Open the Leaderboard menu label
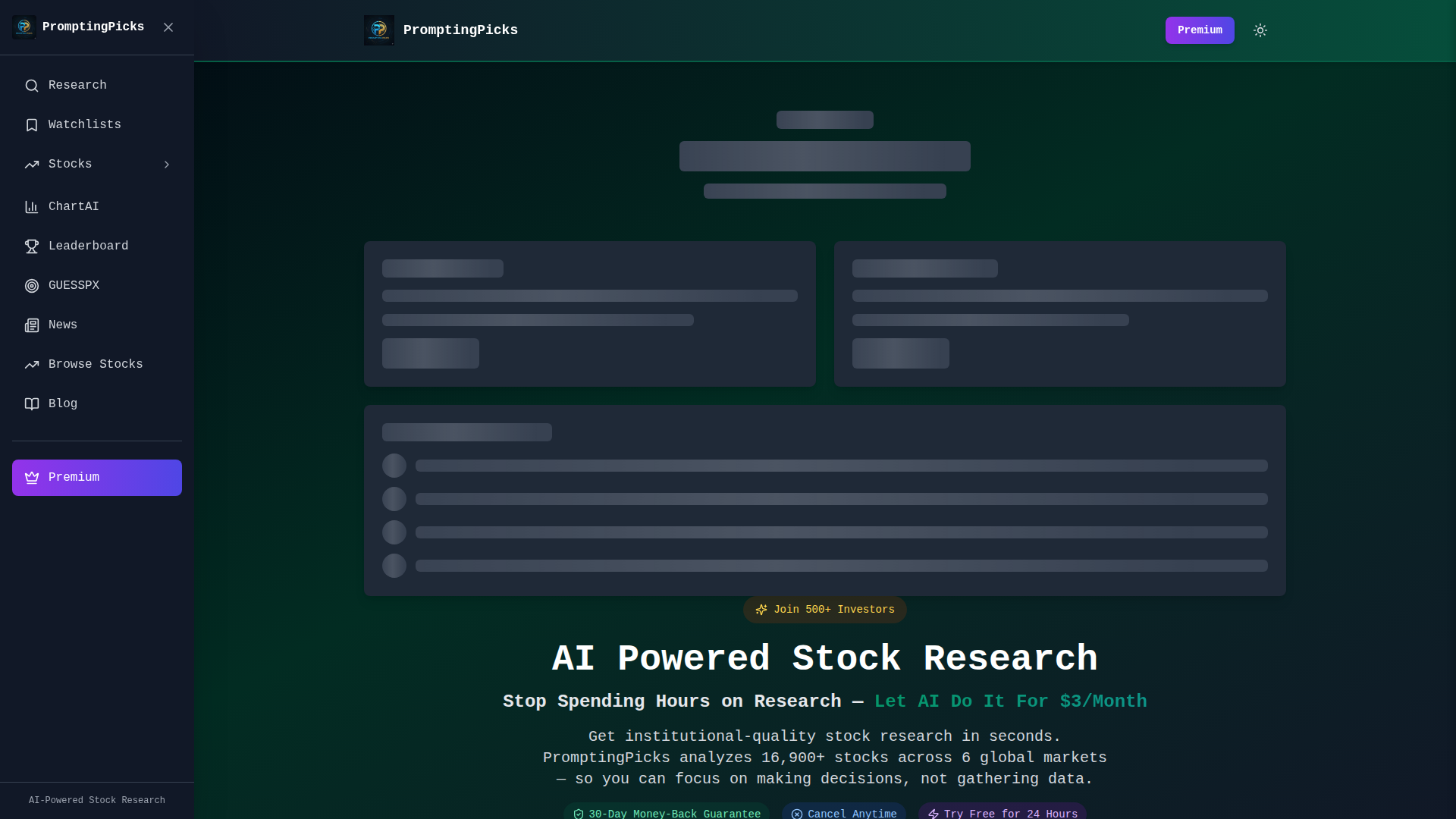This screenshot has height=819, width=1456. (x=88, y=246)
